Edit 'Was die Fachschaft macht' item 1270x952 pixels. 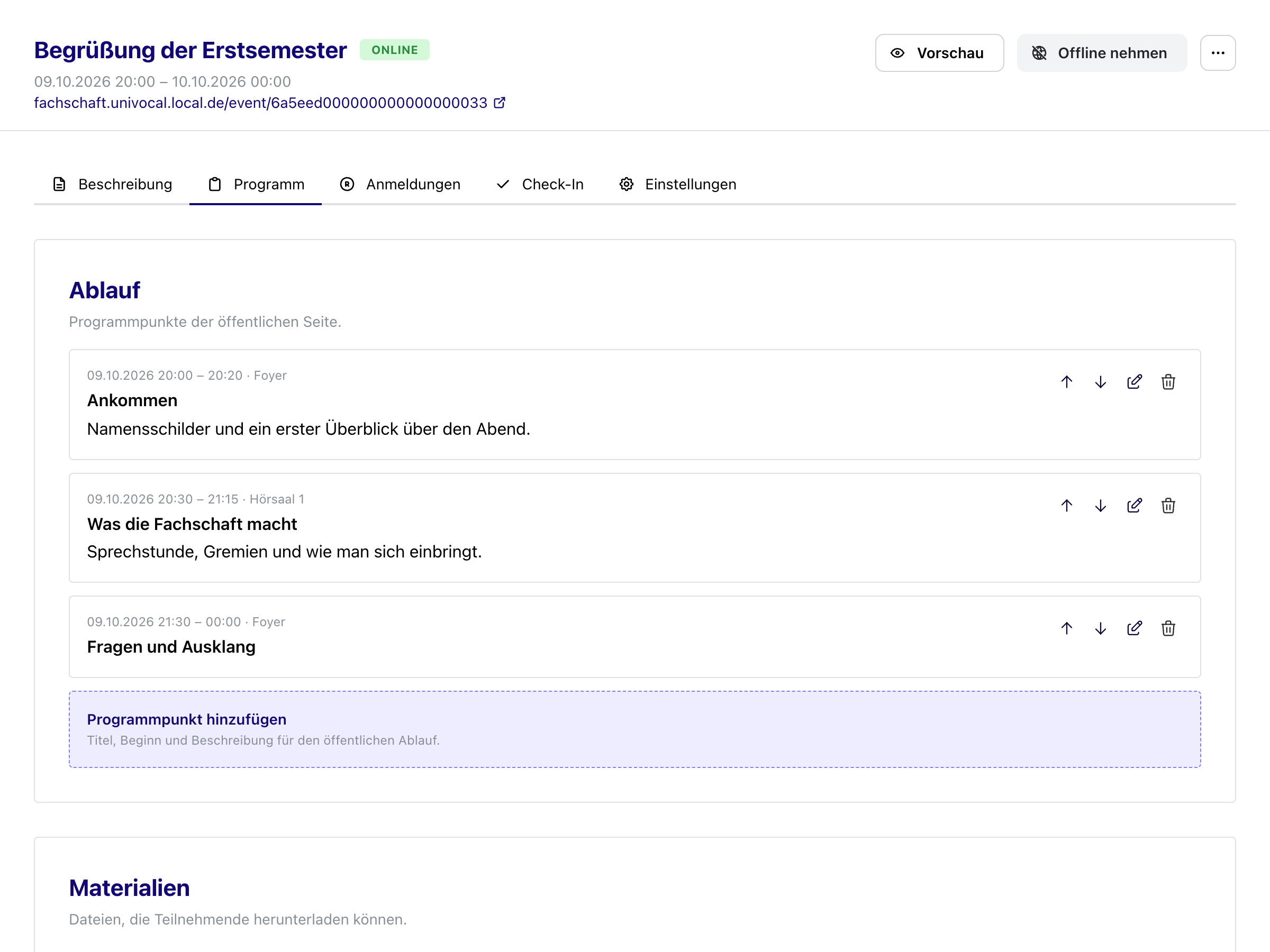[1134, 506]
